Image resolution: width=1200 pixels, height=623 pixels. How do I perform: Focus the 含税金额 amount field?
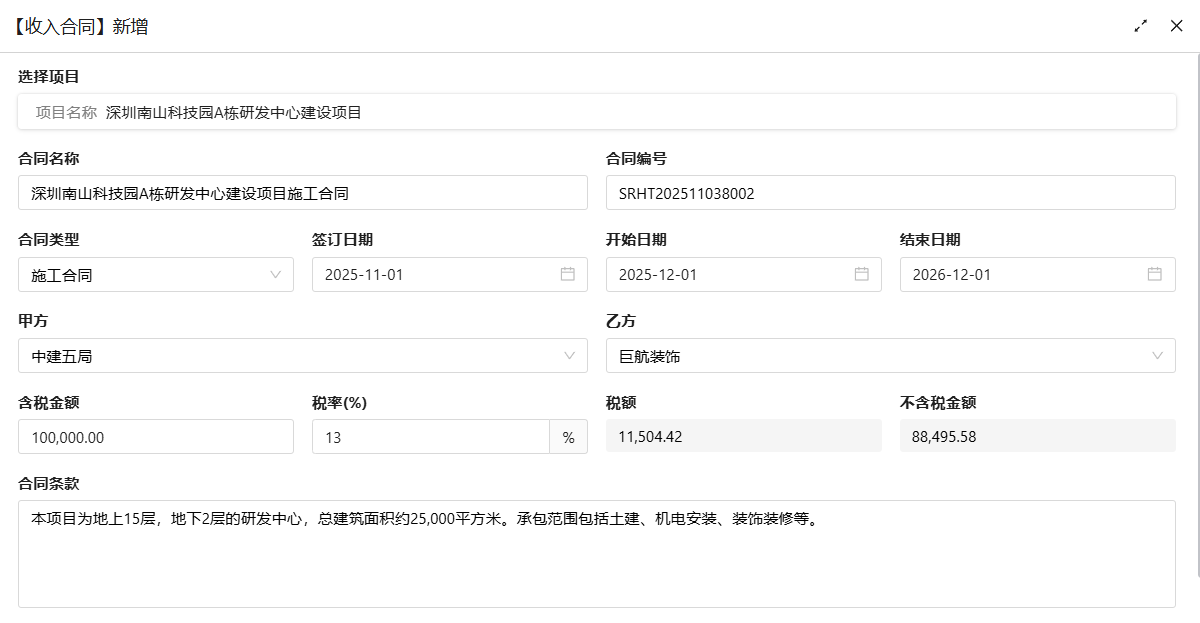[156, 436]
